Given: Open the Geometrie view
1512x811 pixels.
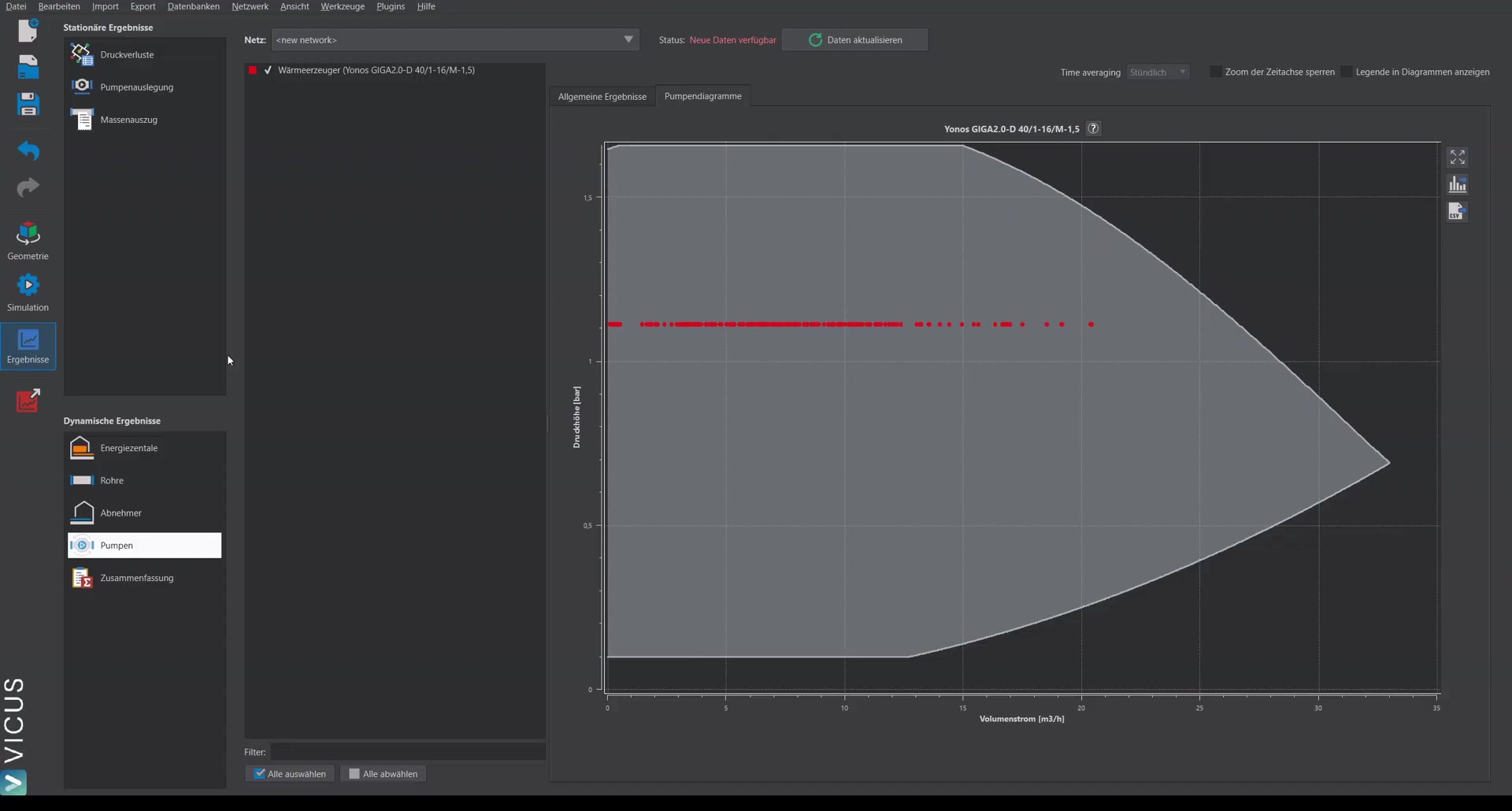Looking at the screenshot, I should pyautogui.click(x=28, y=241).
